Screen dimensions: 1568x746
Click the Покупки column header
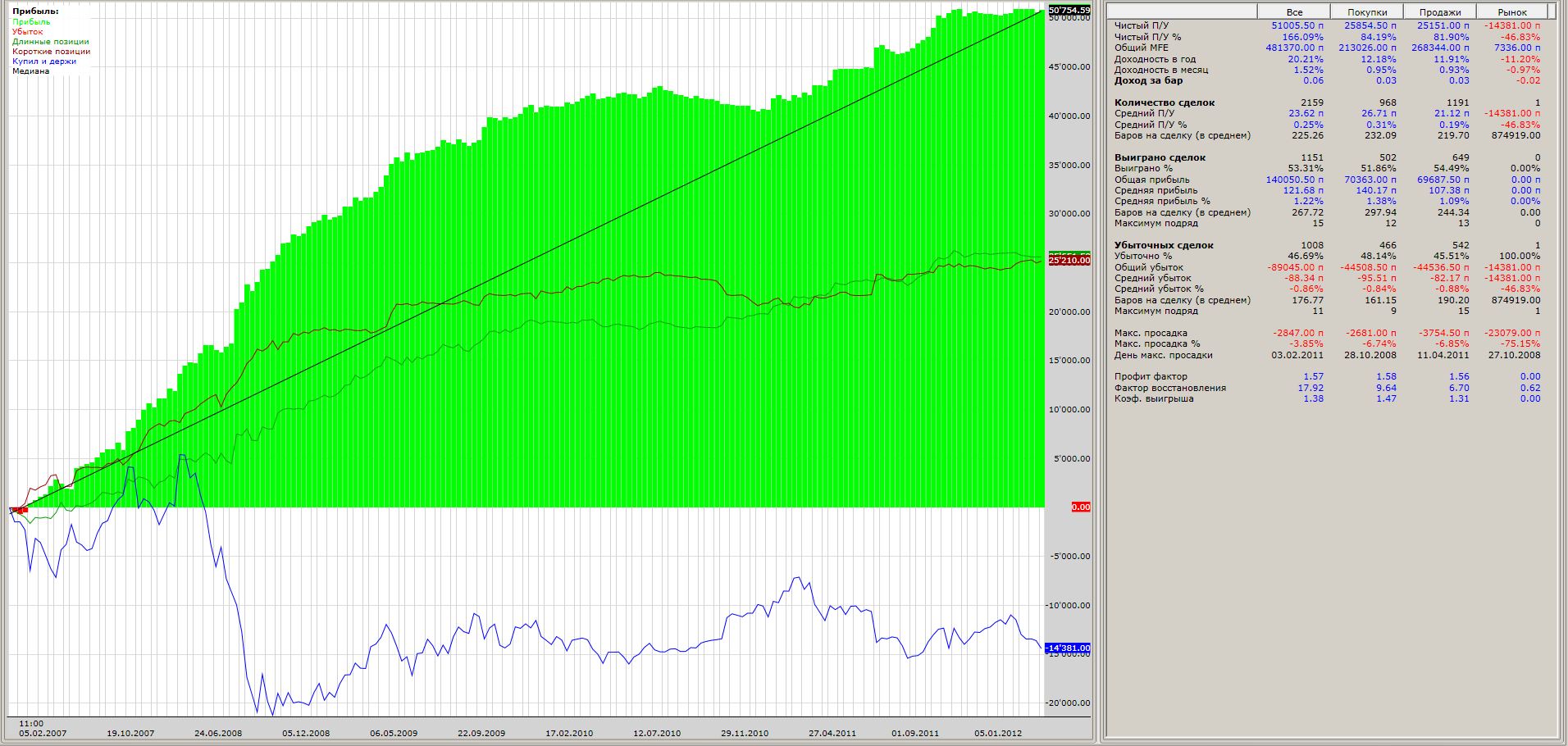(1367, 12)
